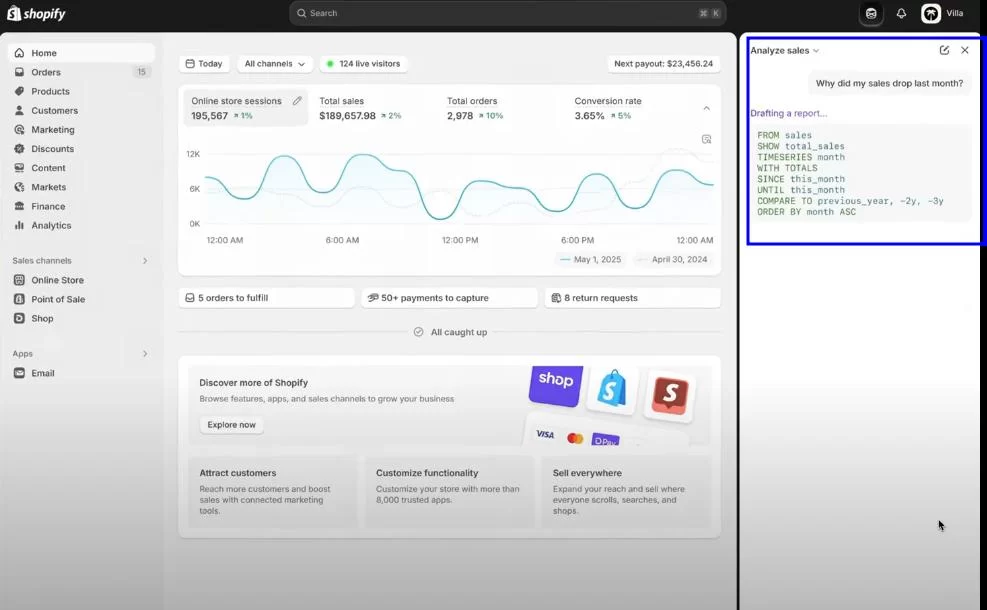The width and height of the screenshot is (987, 610).
Task: Open the All channels dropdown
Action: coord(274,64)
